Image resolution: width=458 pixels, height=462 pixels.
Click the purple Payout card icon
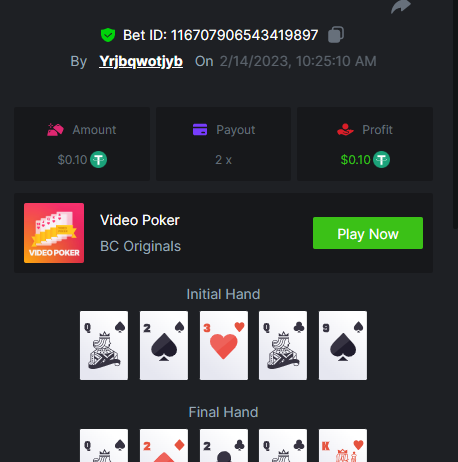click(200, 130)
